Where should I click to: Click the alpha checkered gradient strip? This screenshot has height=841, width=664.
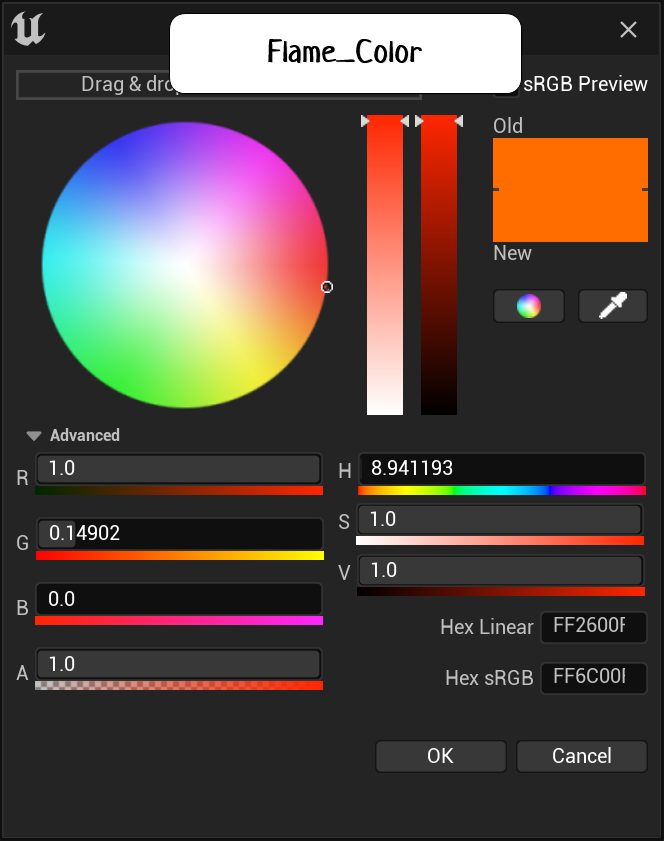pos(179,685)
